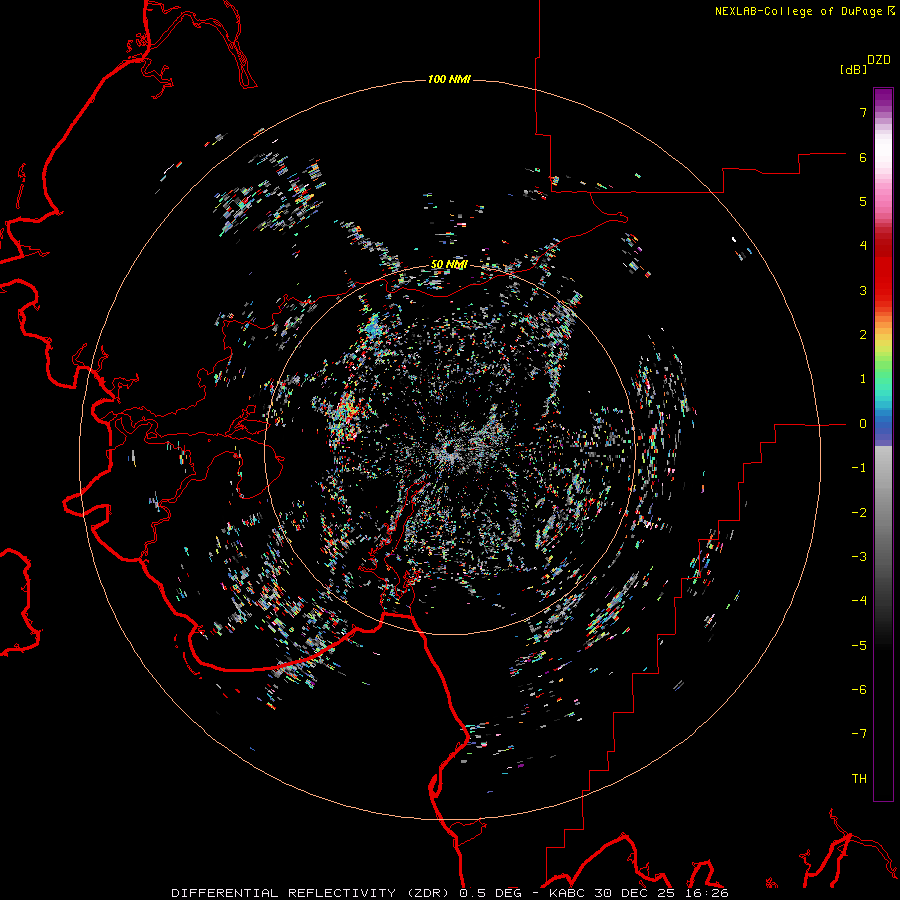Image resolution: width=900 pixels, height=900 pixels.
Task: Click the 6 dB tick label
Action: (863, 157)
